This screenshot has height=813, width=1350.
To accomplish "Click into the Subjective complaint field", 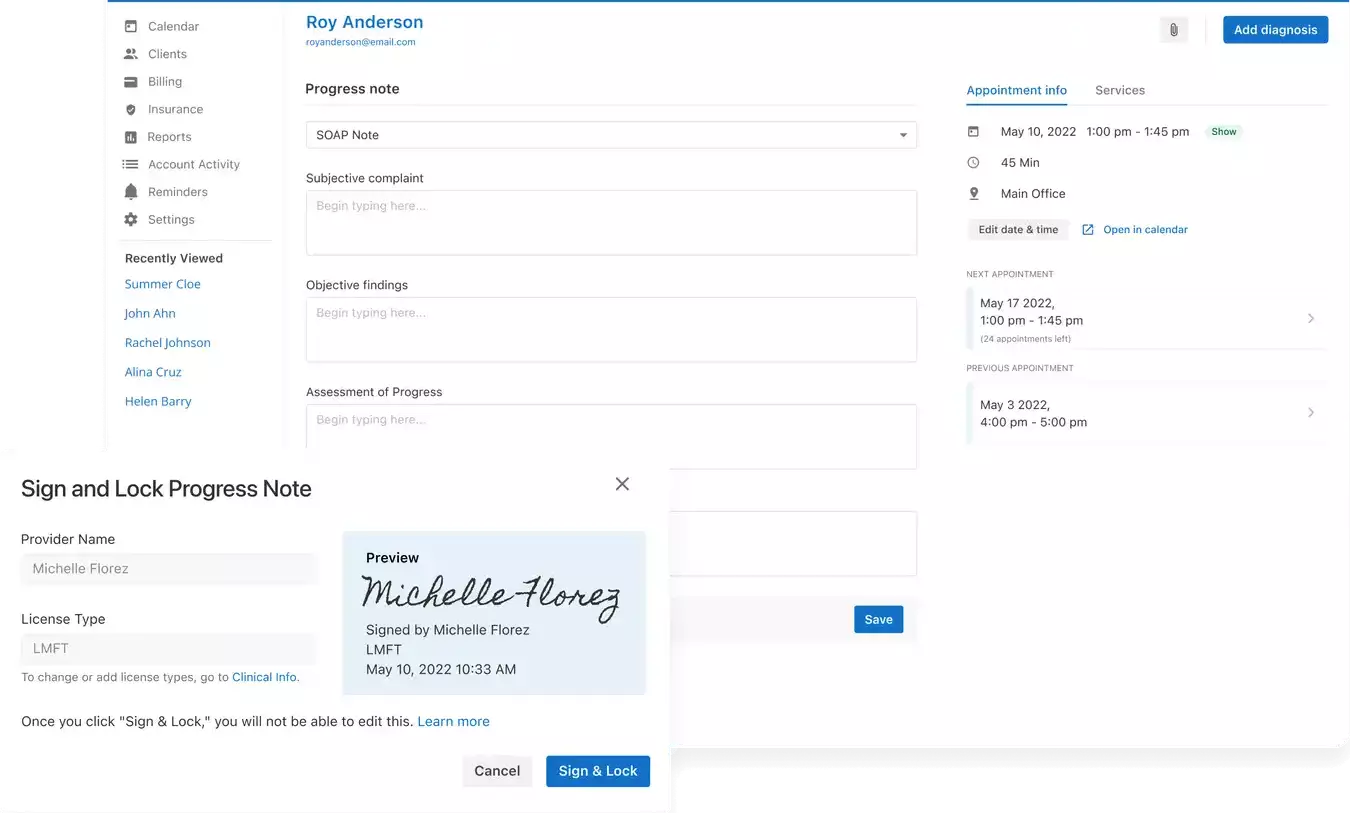I will [x=610, y=222].
